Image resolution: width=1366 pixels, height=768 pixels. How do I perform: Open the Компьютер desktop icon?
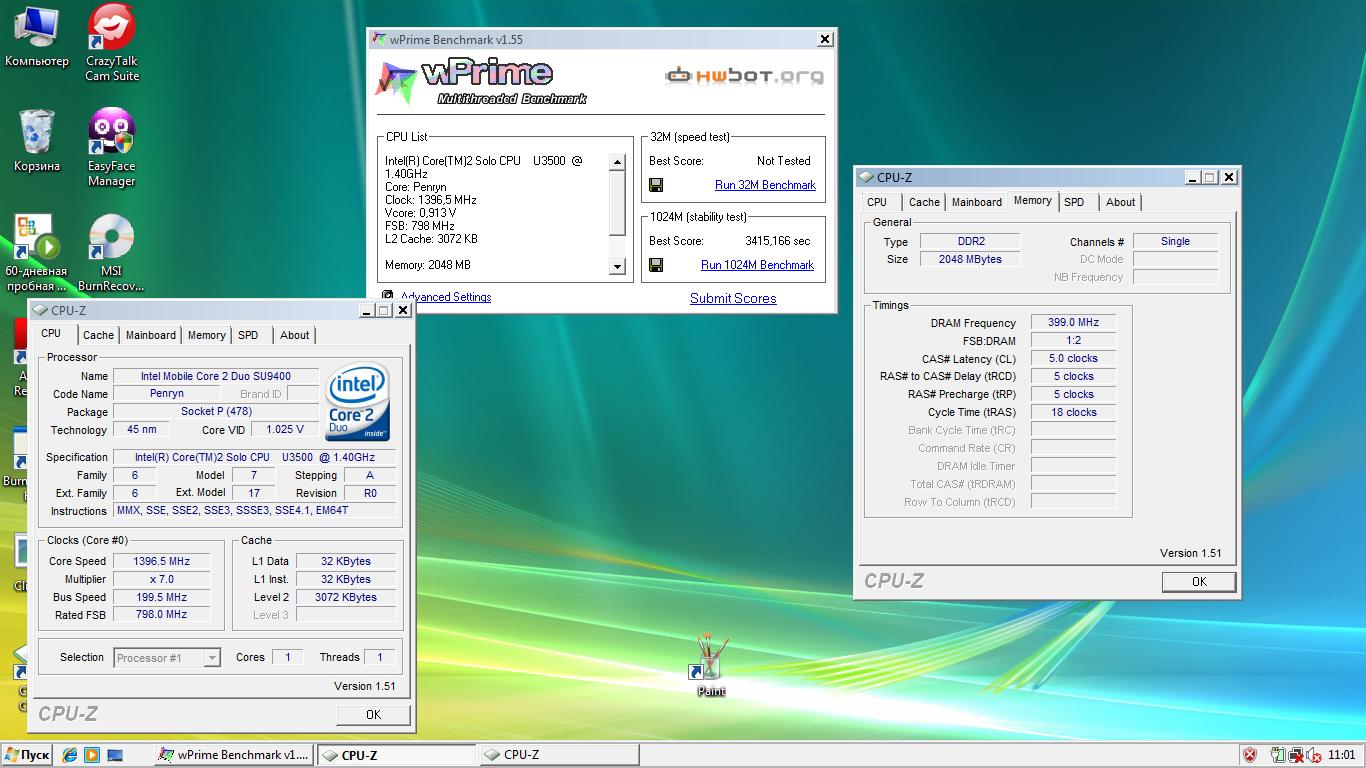pos(36,36)
